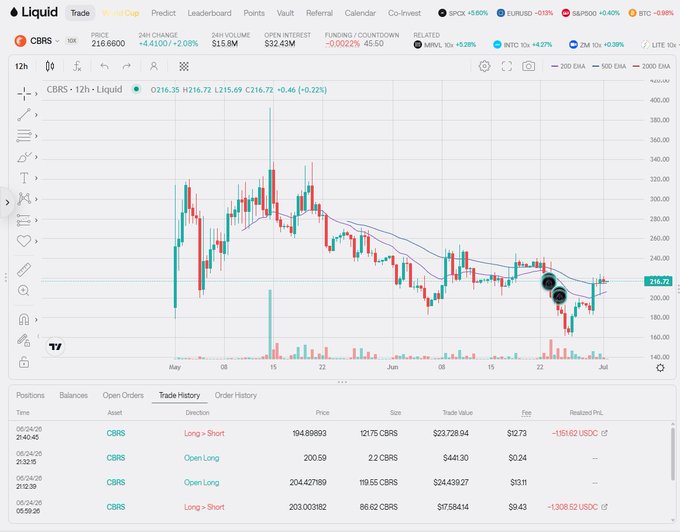680x532 pixels.
Task: Switch to the Open Orders tab
Action: click(x=123, y=395)
